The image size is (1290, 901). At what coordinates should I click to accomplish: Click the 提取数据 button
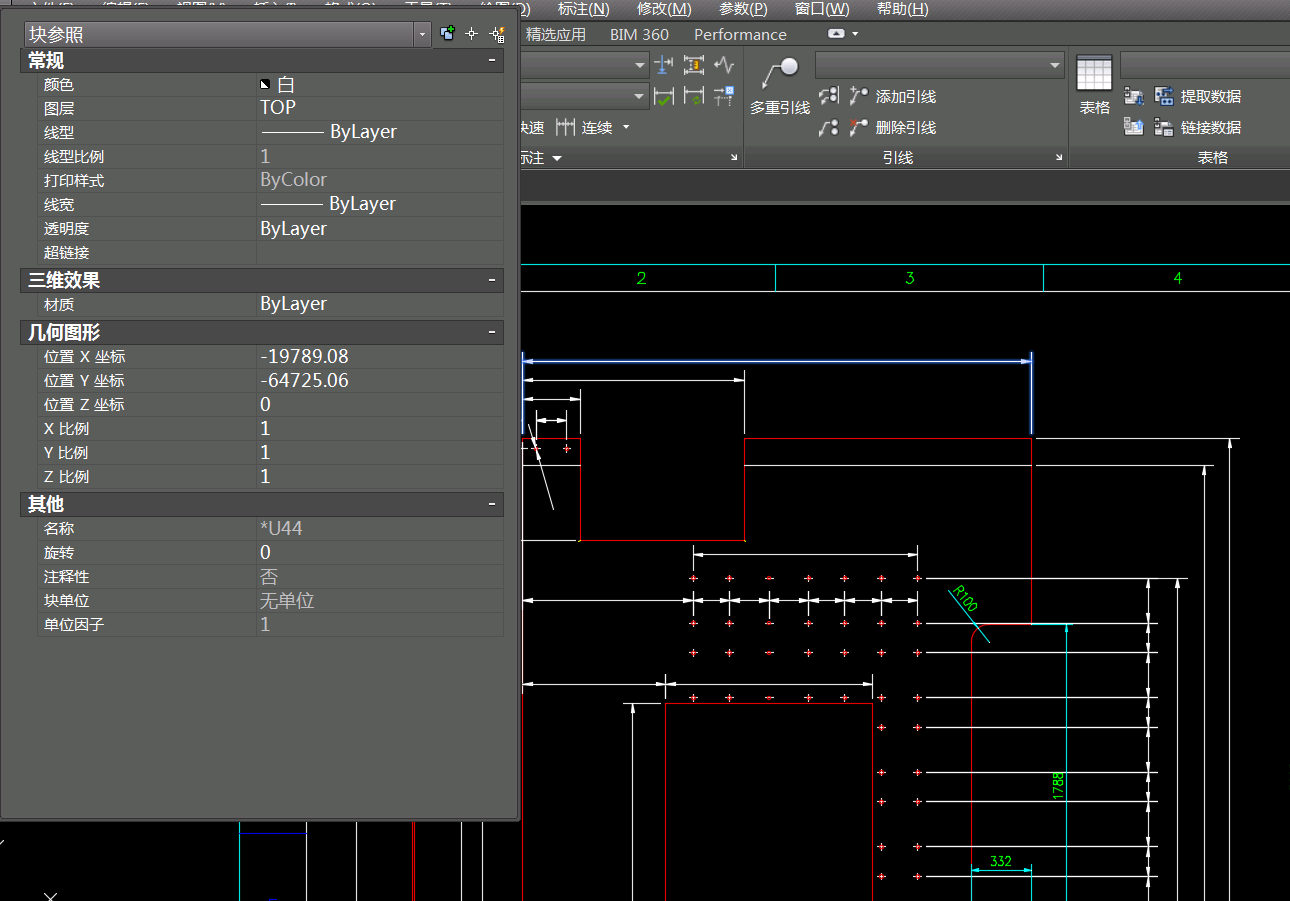(1198, 96)
